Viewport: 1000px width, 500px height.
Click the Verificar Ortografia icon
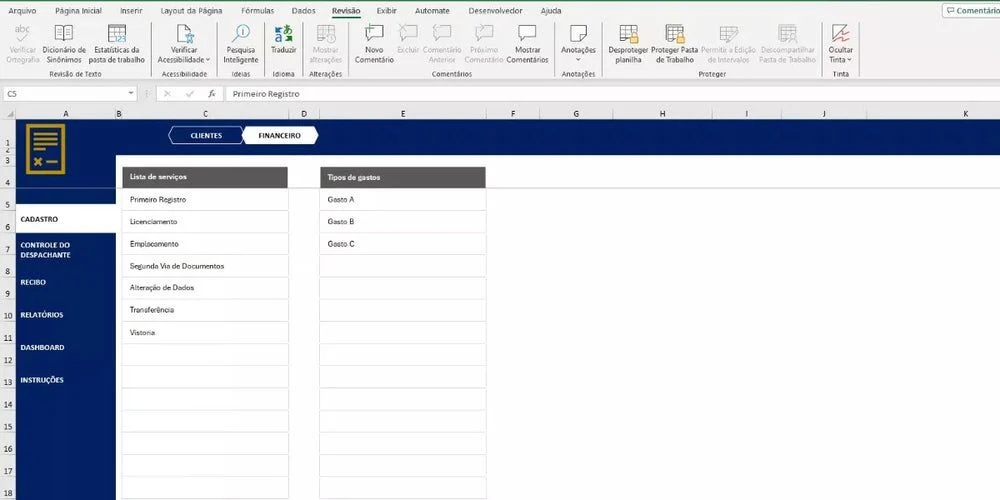pos(22,33)
